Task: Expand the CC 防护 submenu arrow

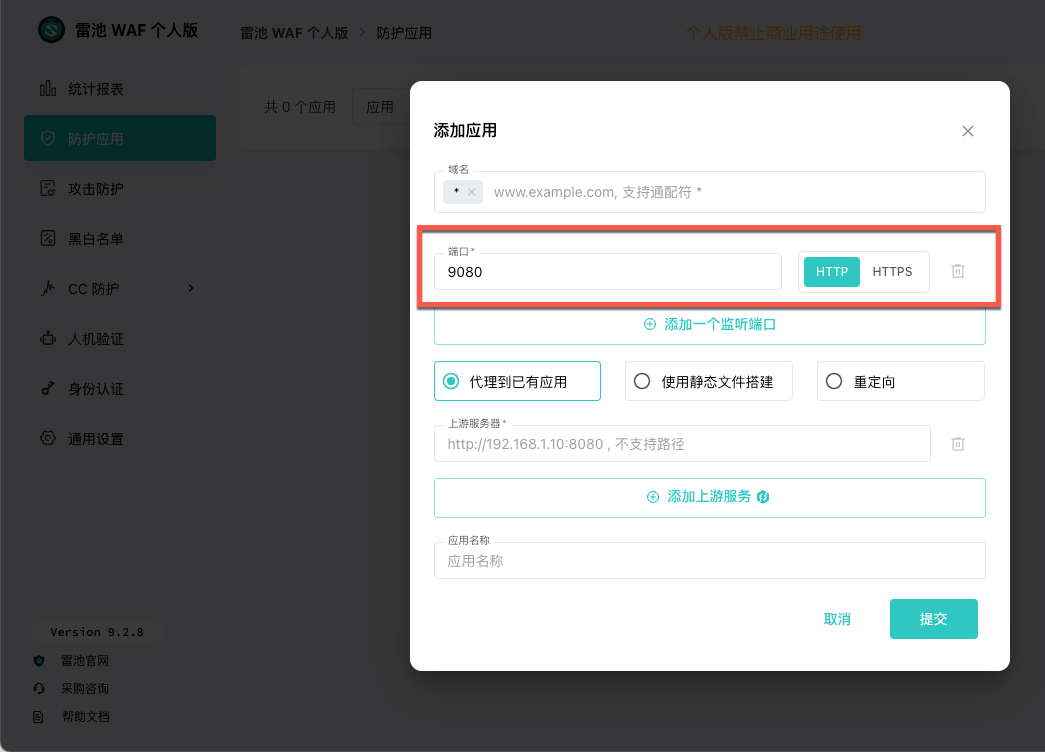Action: tap(191, 289)
